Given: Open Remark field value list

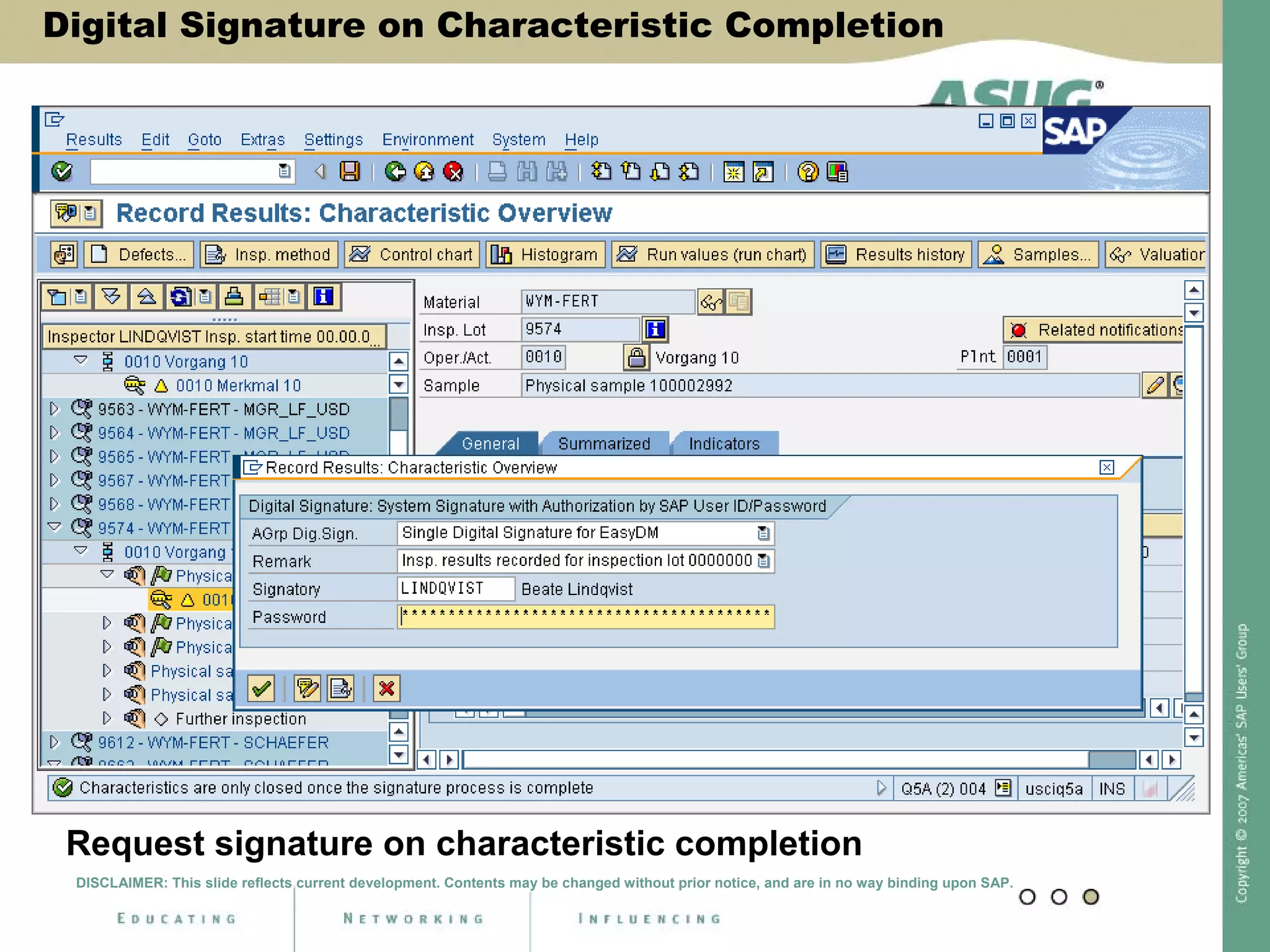Looking at the screenshot, I should 763,561.
